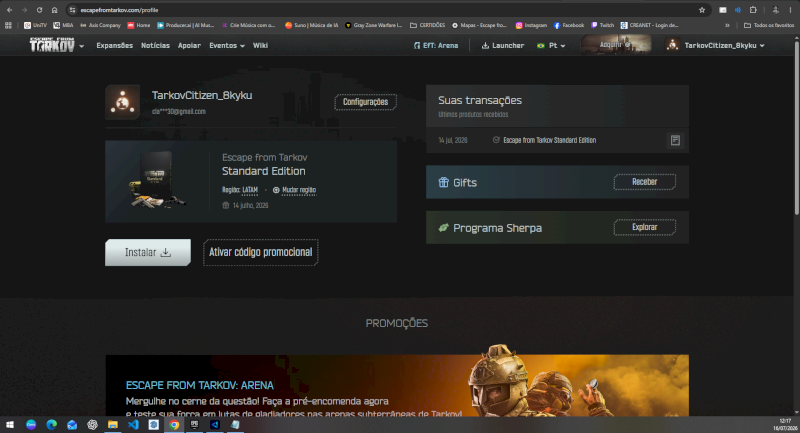This screenshot has height=433, width=800.
Task: Expand the Eventos dropdown menu
Action: point(227,45)
